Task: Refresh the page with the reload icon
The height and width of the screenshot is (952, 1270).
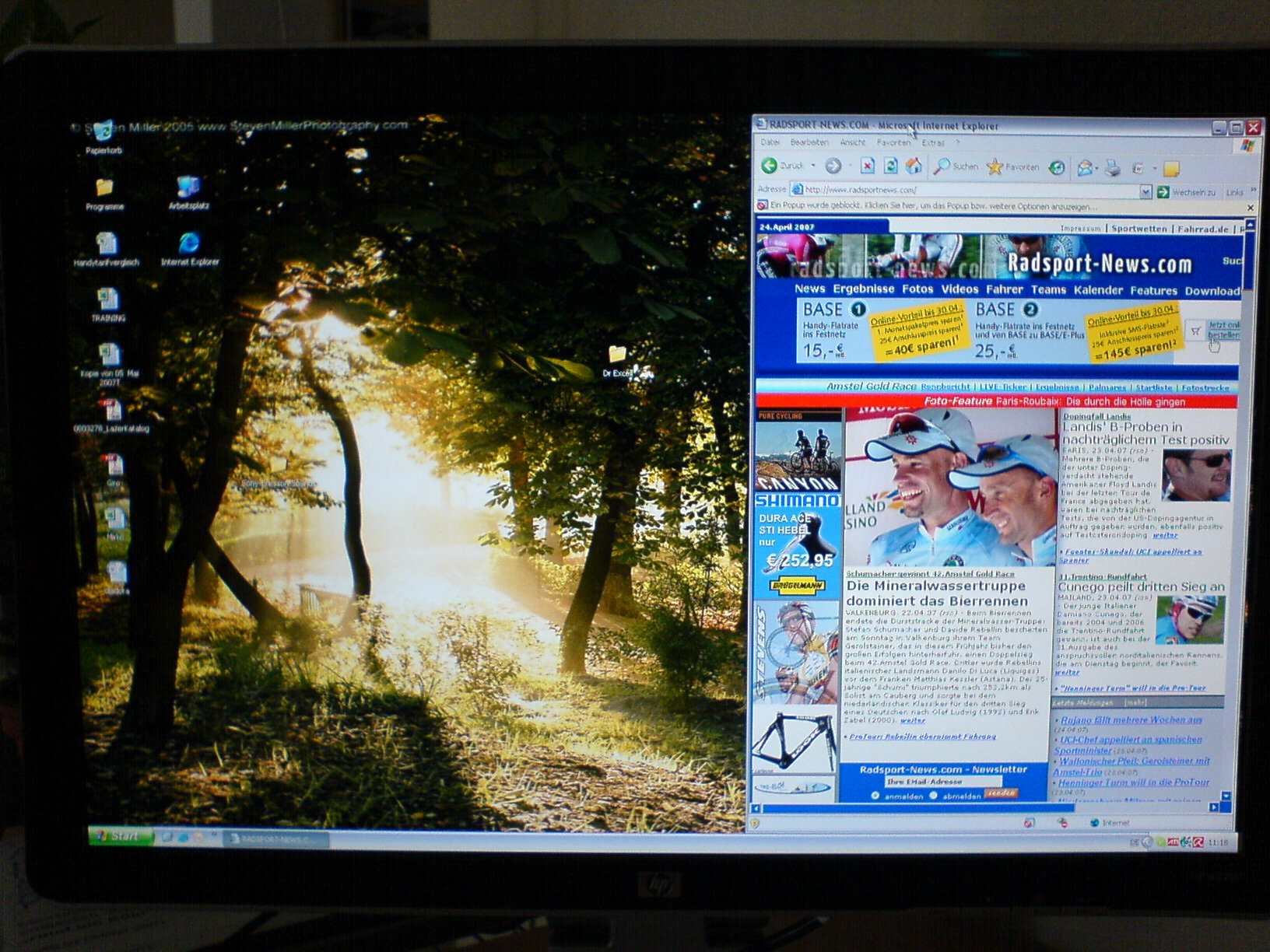Action: click(891, 166)
